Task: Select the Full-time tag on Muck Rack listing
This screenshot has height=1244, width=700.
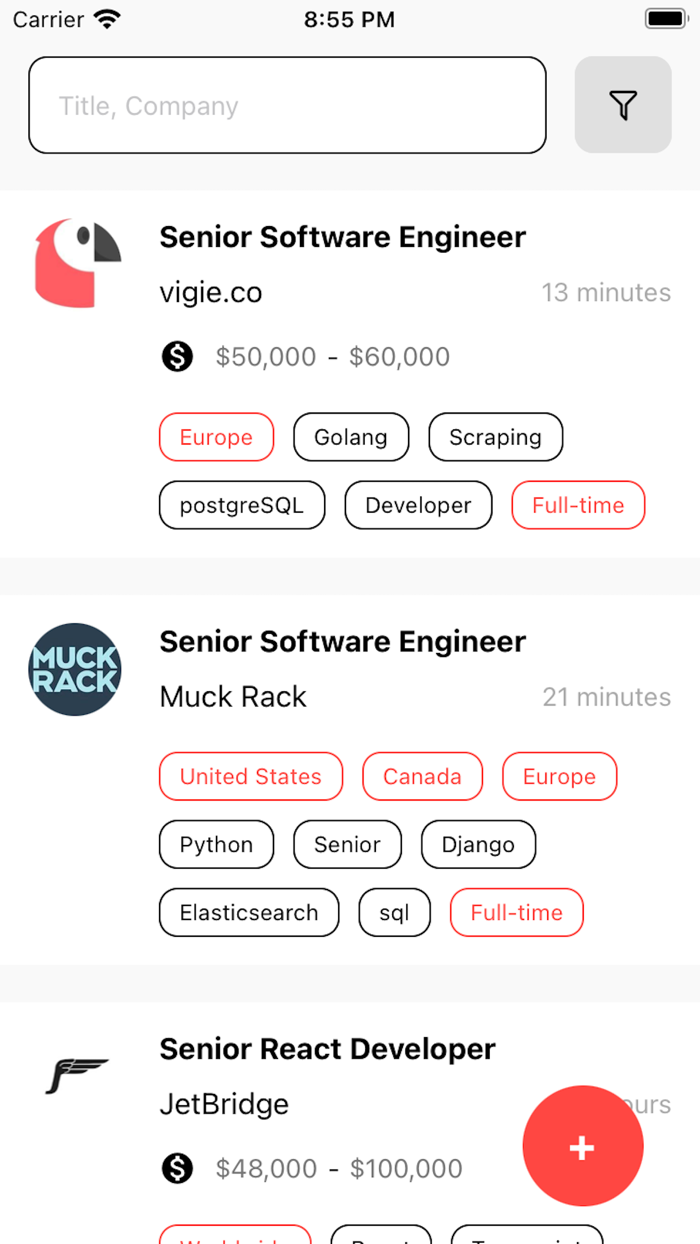Action: [516, 912]
